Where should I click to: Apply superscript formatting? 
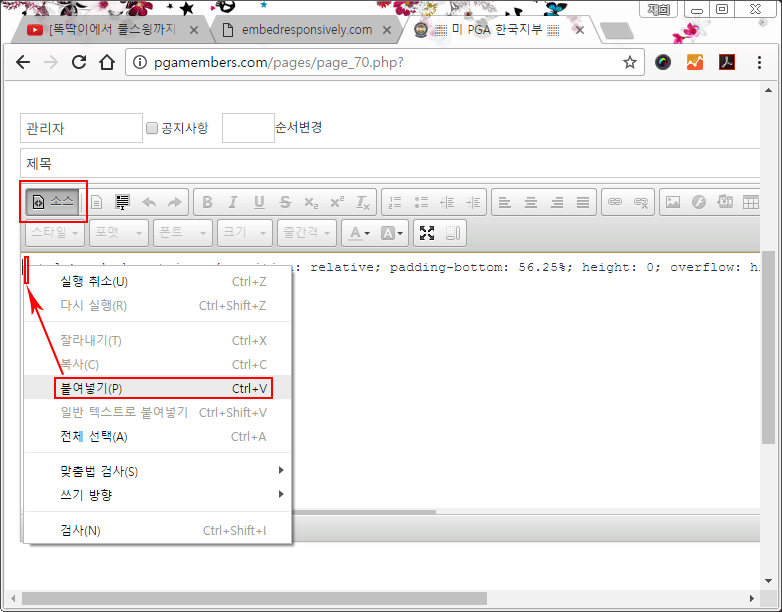(337, 202)
